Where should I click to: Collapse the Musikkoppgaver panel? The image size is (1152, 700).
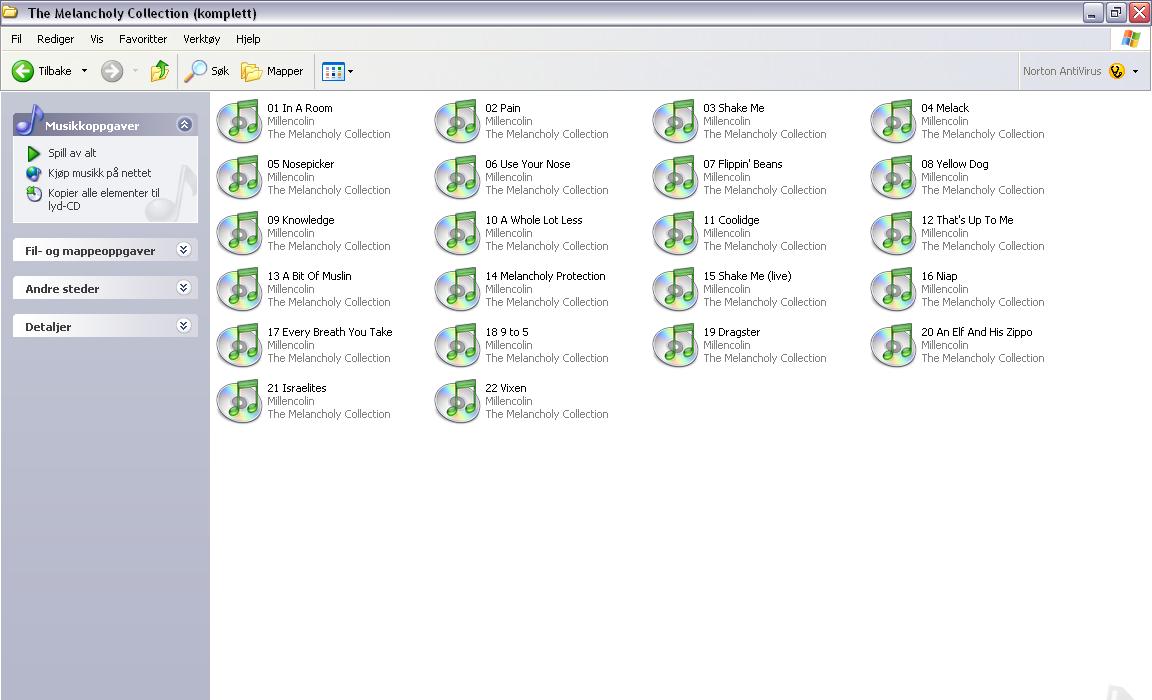click(x=184, y=125)
